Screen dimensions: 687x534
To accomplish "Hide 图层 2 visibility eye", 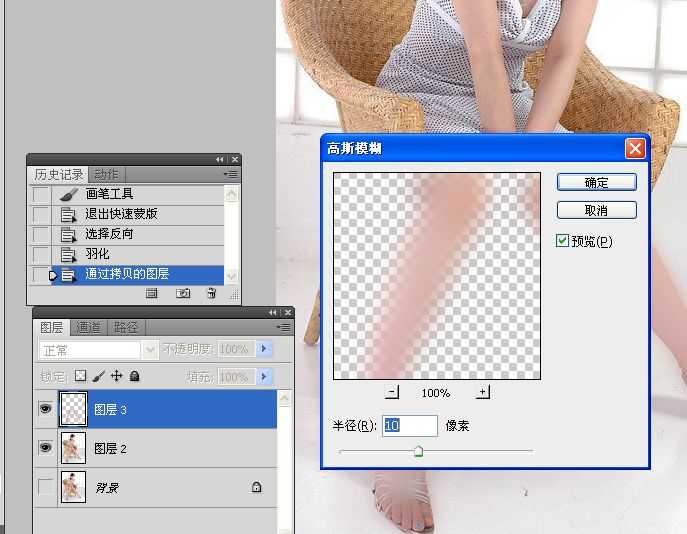I will (46, 447).
